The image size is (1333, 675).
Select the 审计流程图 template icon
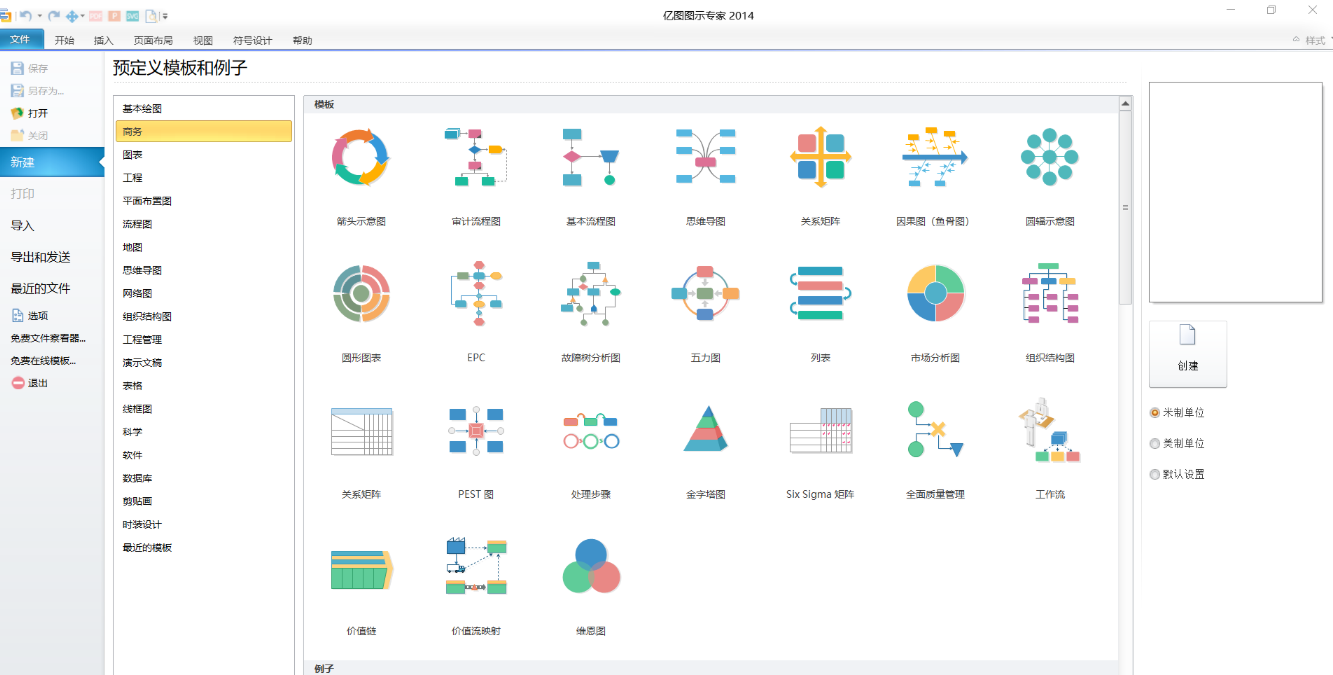click(476, 157)
